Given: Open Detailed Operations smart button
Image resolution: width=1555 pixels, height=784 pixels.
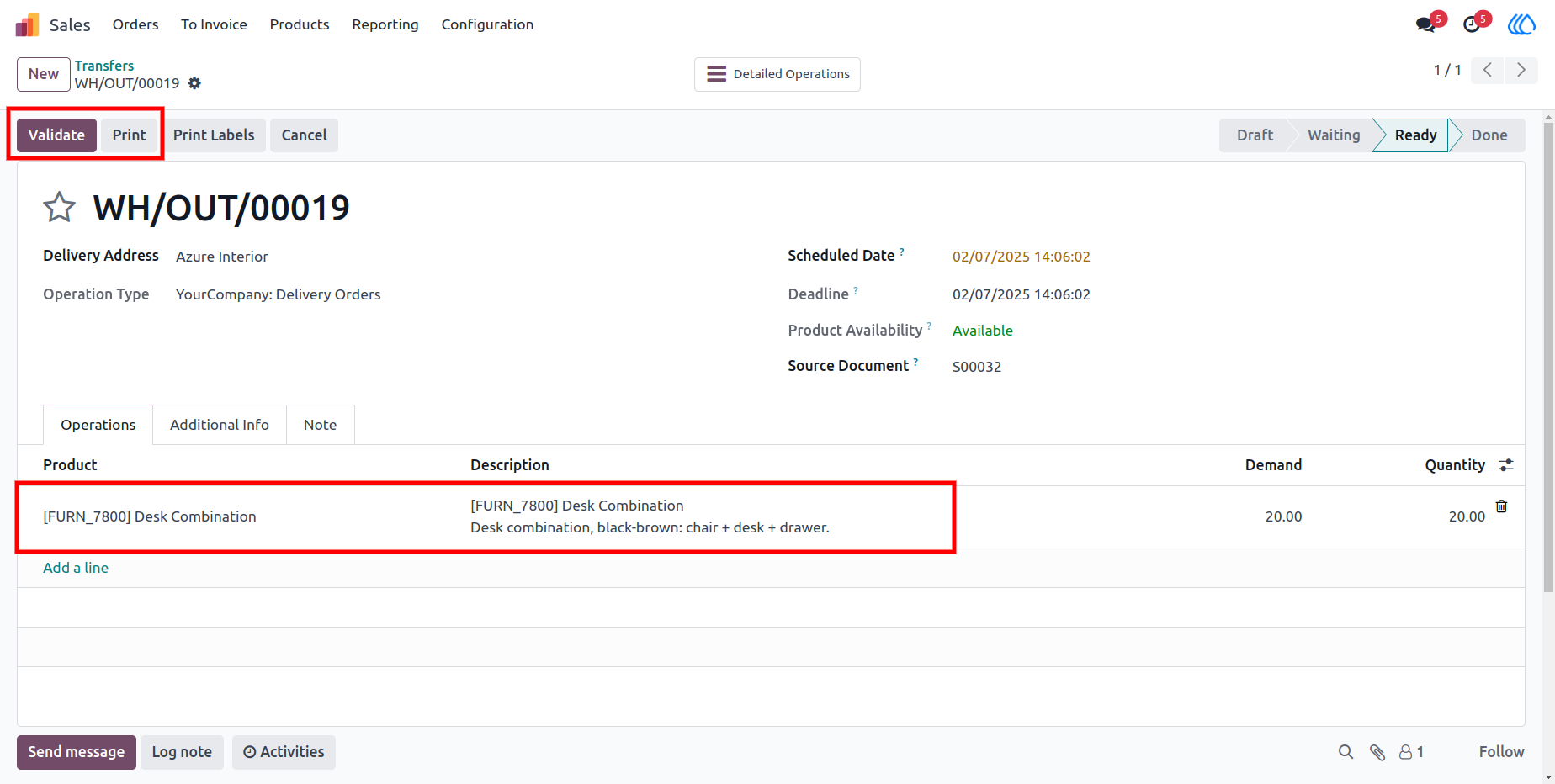Looking at the screenshot, I should [777, 74].
